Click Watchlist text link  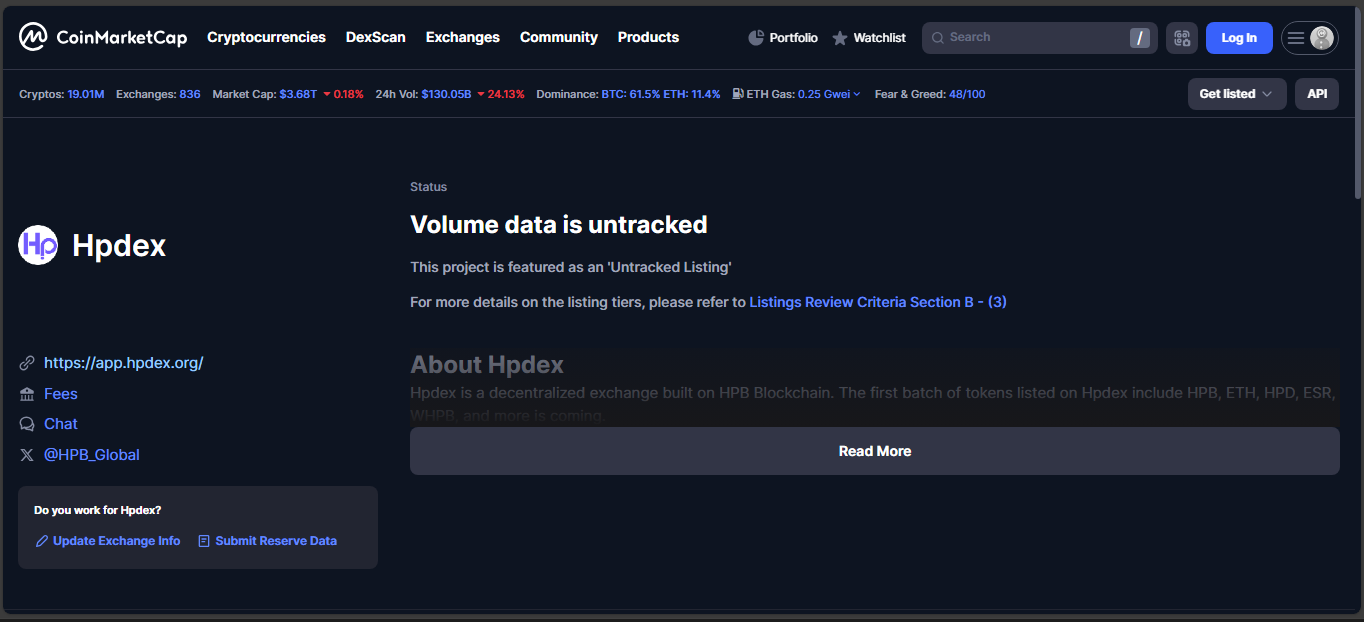(880, 38)
